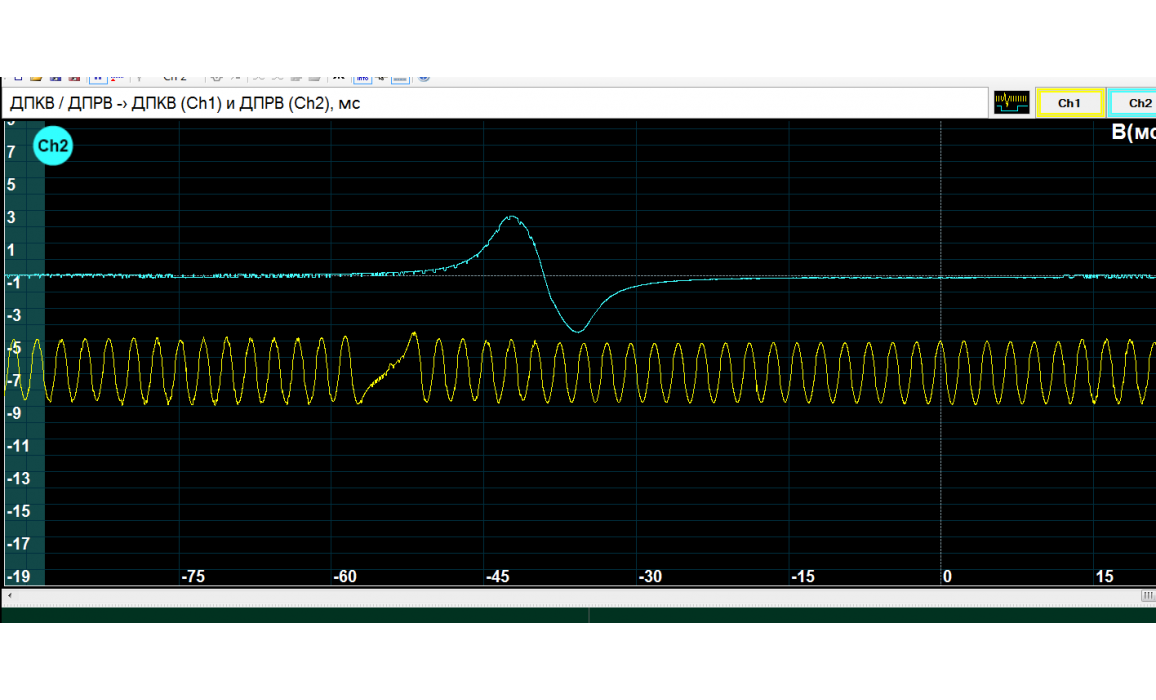Click the -45 ms label on time axis

[x=497, y=577]
